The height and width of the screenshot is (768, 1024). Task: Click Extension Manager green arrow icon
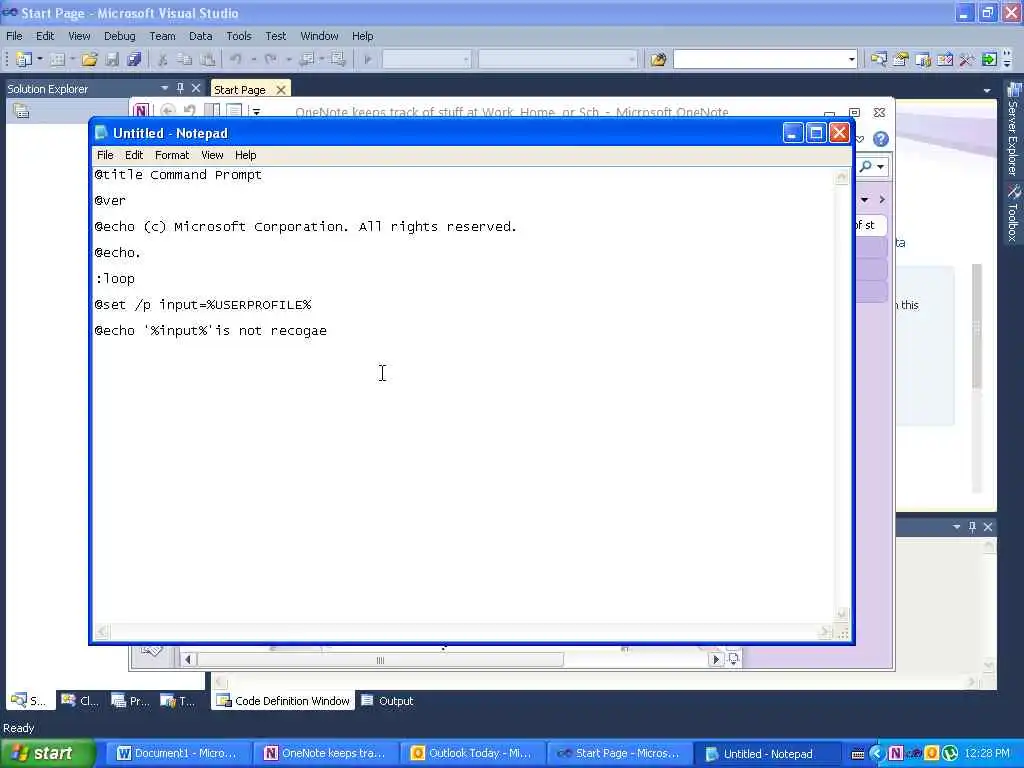(x=989, y=59)
